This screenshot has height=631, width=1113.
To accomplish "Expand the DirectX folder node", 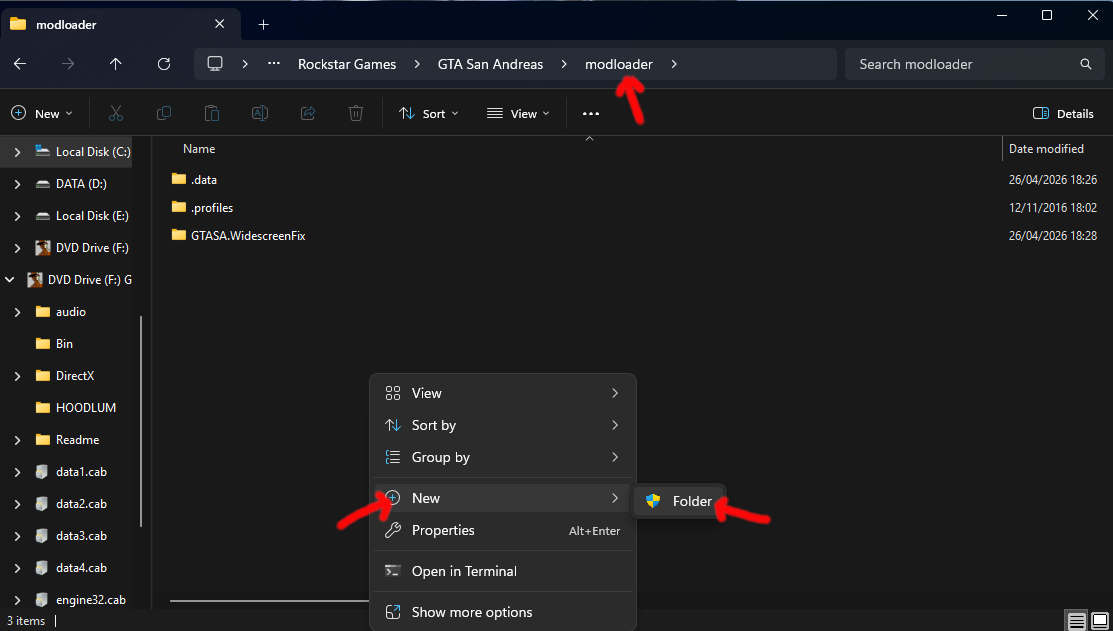I will coord(18,375).
